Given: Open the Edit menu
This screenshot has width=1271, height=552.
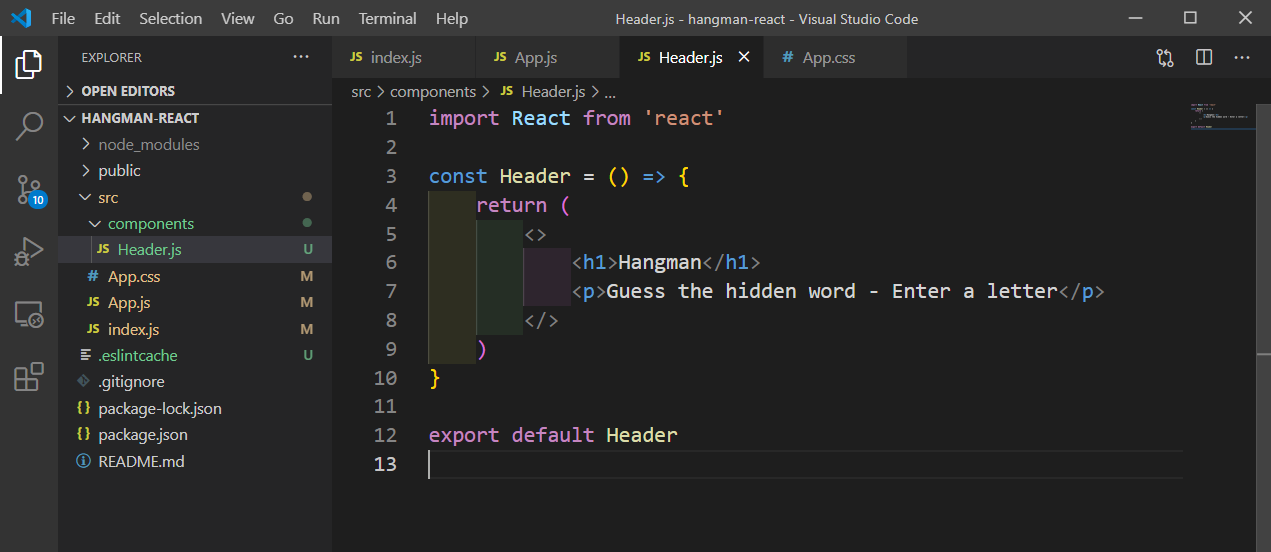Looking at the screenshot, I should click(x=107, y=18).
